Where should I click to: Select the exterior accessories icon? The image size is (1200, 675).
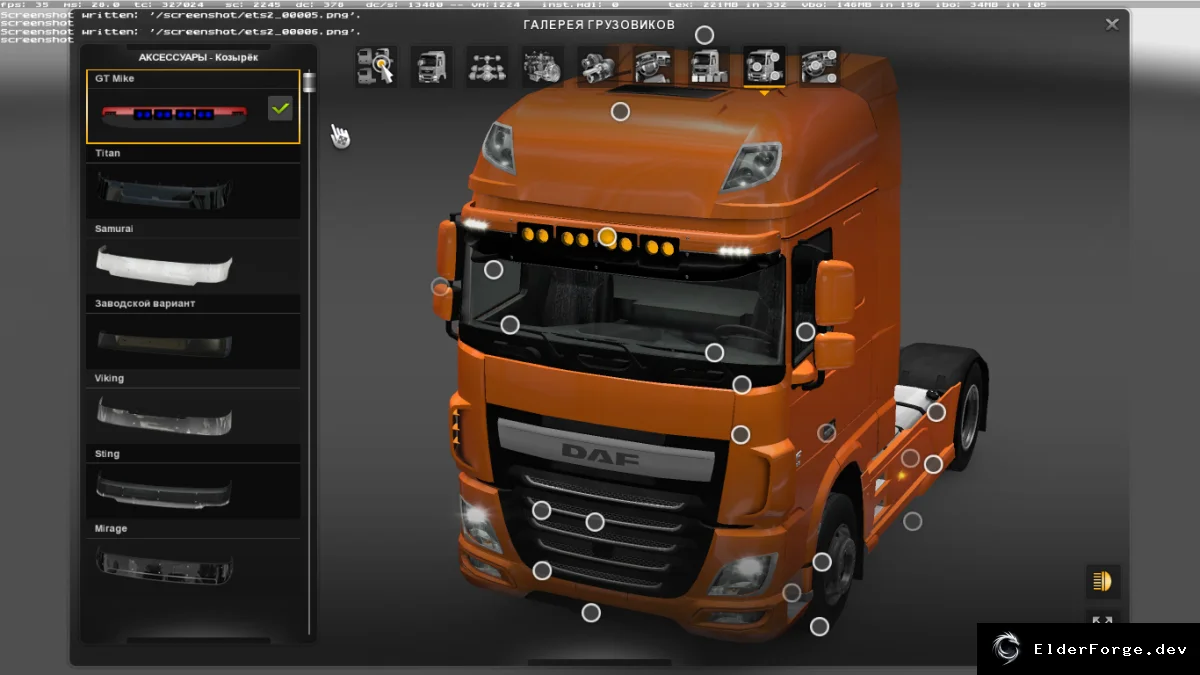pyautogui.click(x=764, y=66)
